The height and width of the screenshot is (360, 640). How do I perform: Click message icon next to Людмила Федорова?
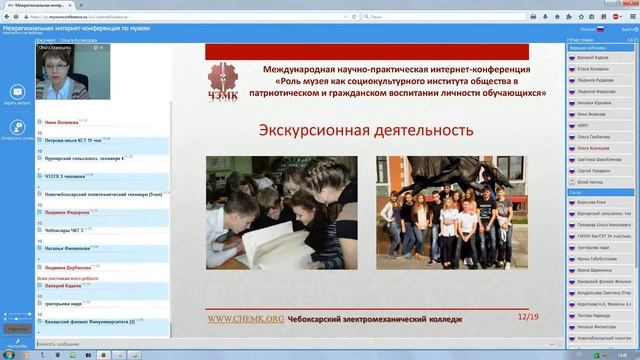pyautogui.click(x=40, y=212)
